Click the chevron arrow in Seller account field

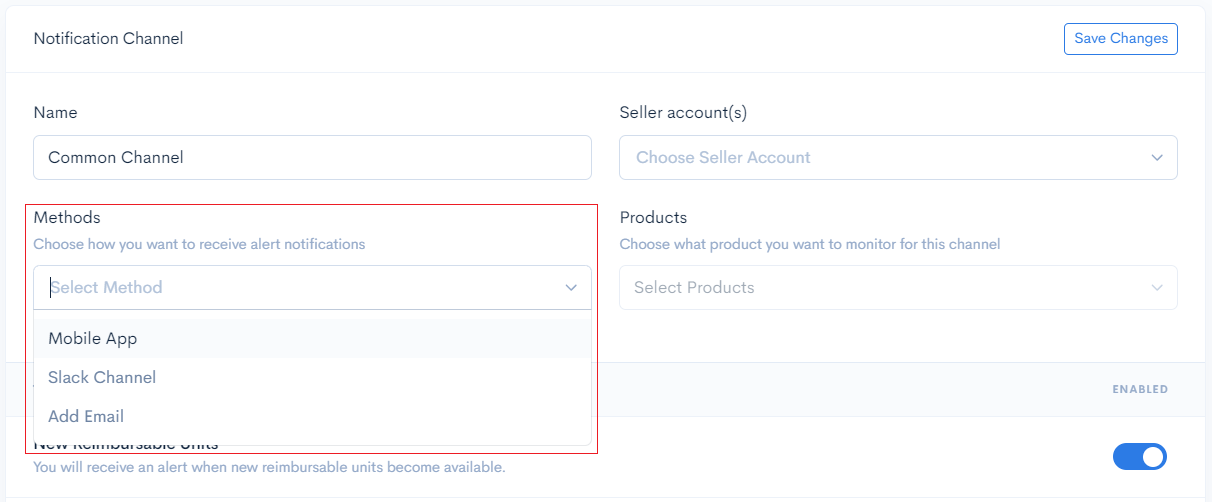coord(1157,158)
